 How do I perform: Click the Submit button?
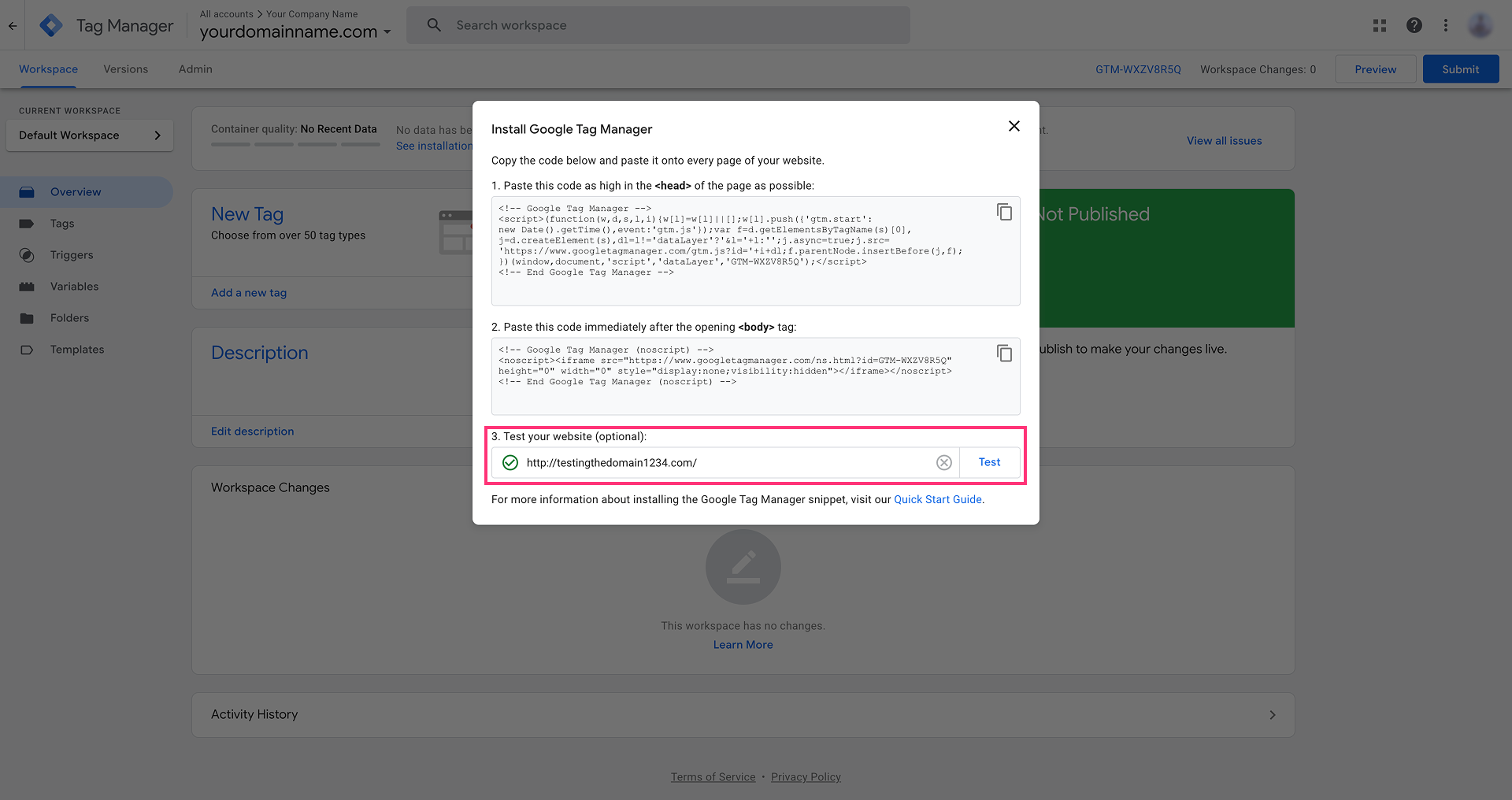tap(1461, 69)
